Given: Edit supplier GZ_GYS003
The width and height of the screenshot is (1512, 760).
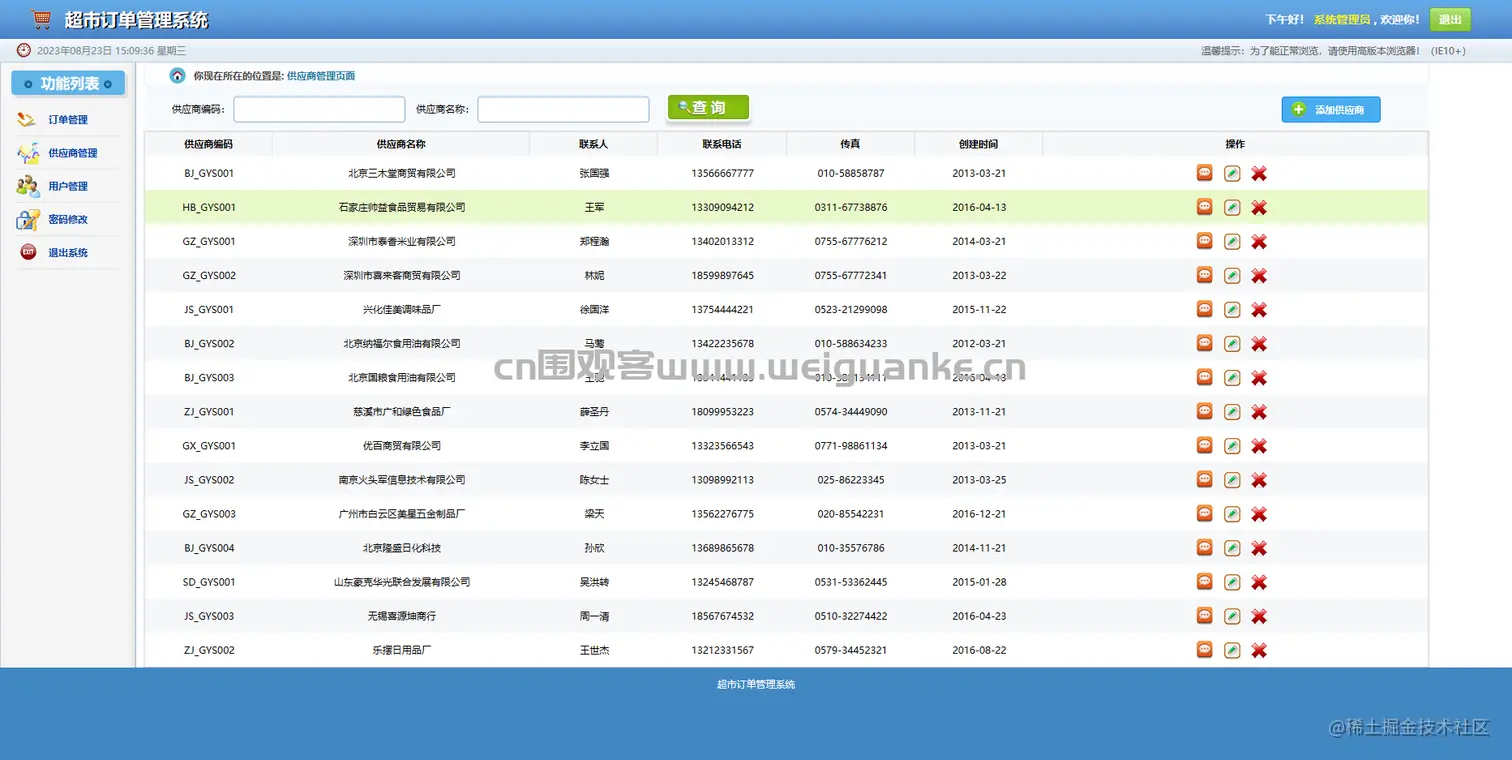Looking at the screenshot, I should tap(1232, 513).
